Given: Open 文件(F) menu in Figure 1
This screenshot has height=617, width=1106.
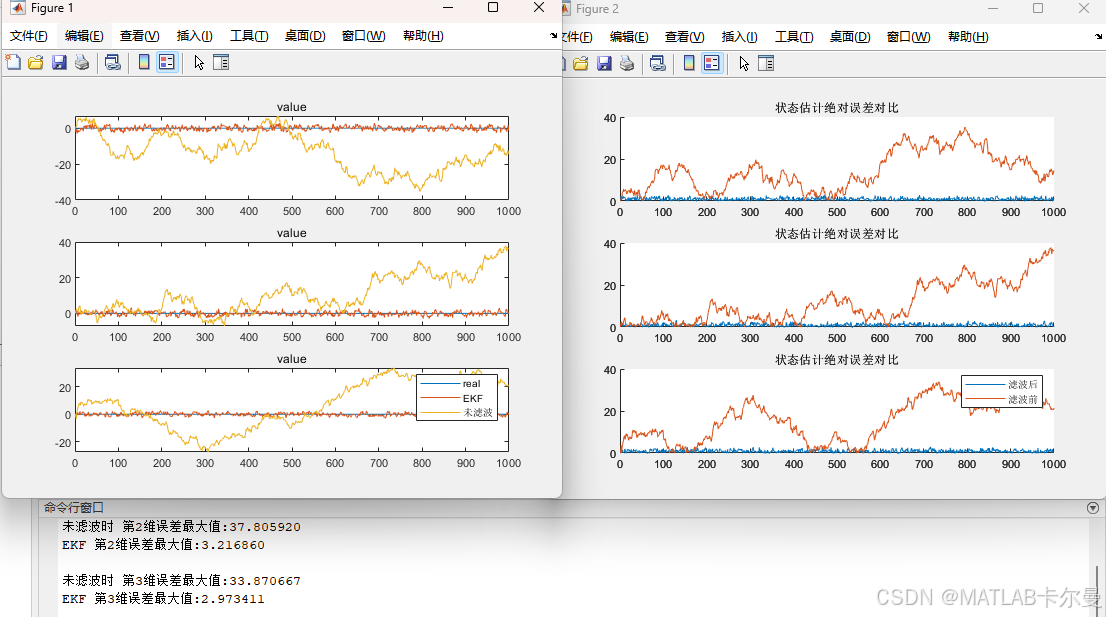Looking at the screenshot, I should click(28, 36).
